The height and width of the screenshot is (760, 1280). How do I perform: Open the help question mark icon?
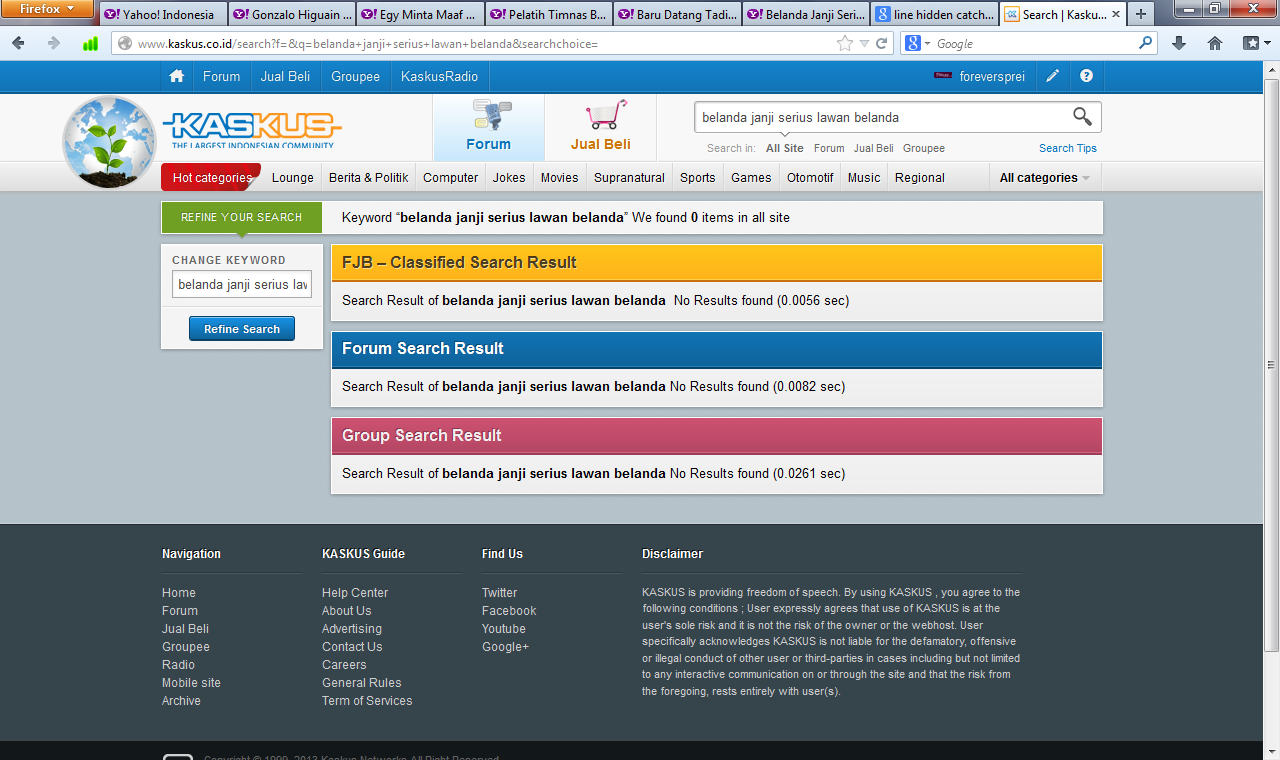[1086, 76]
